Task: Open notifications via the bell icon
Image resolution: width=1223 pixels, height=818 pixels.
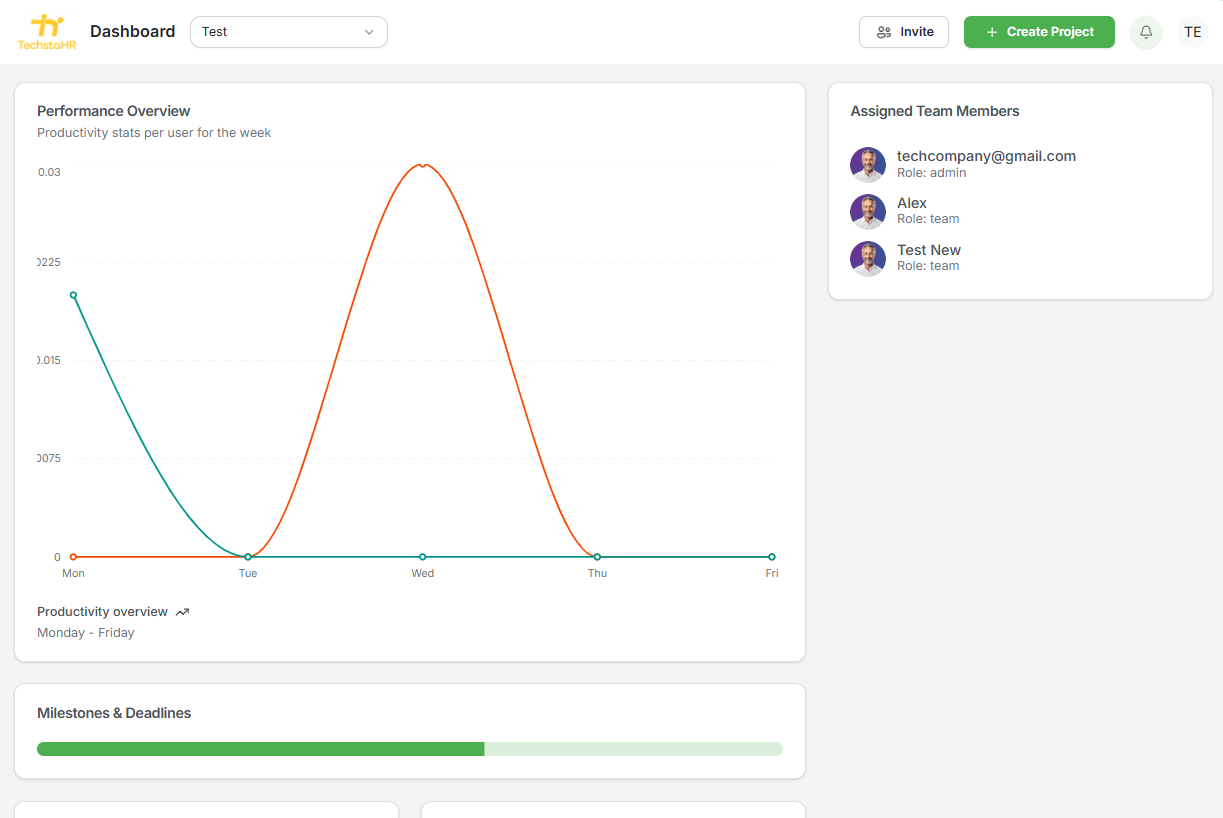Action: [x=1145, y=31]
